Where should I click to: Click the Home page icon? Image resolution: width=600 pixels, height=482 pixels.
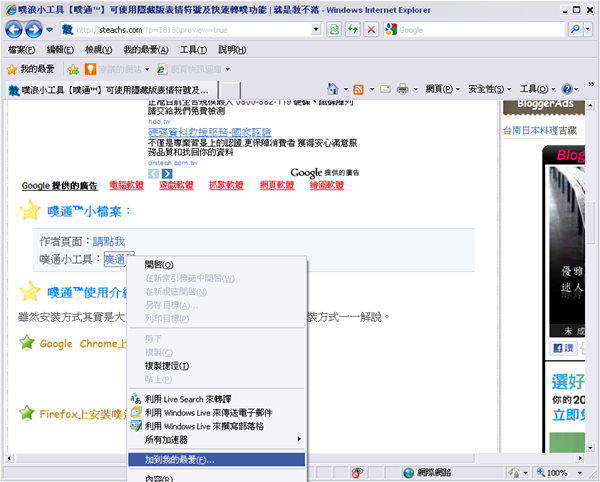coord(331,89)
